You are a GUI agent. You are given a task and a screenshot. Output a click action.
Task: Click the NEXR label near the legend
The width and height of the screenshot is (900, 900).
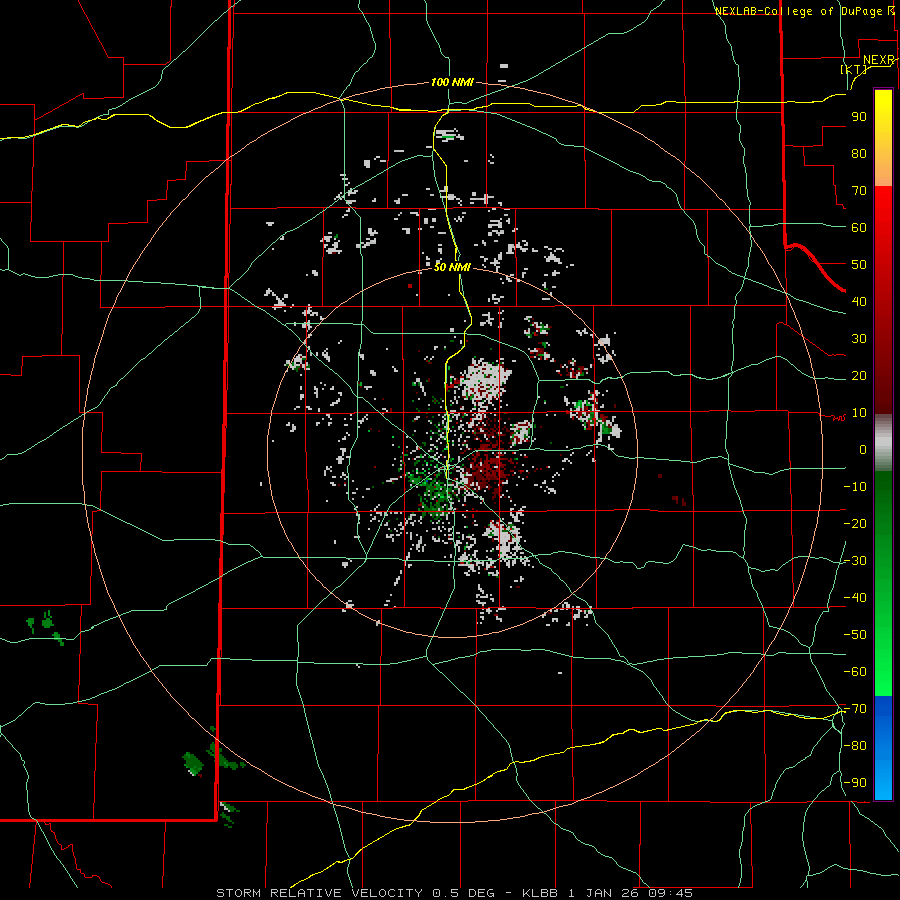(x=879, y=60)
